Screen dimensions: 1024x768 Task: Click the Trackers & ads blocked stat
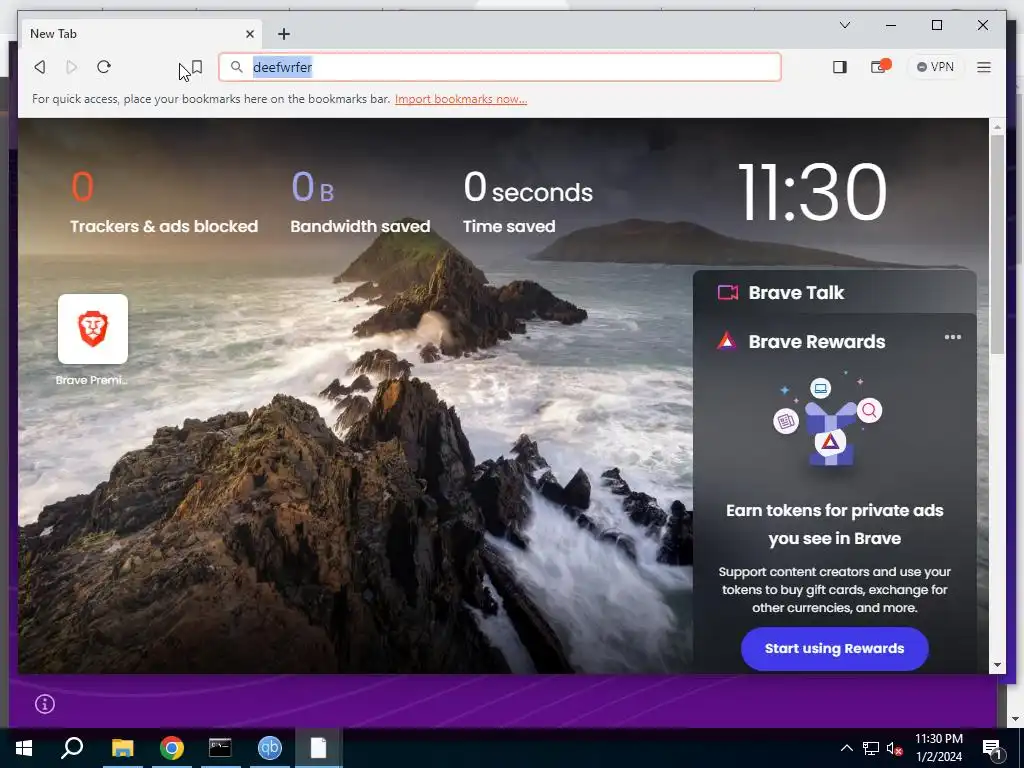[164, 202]
